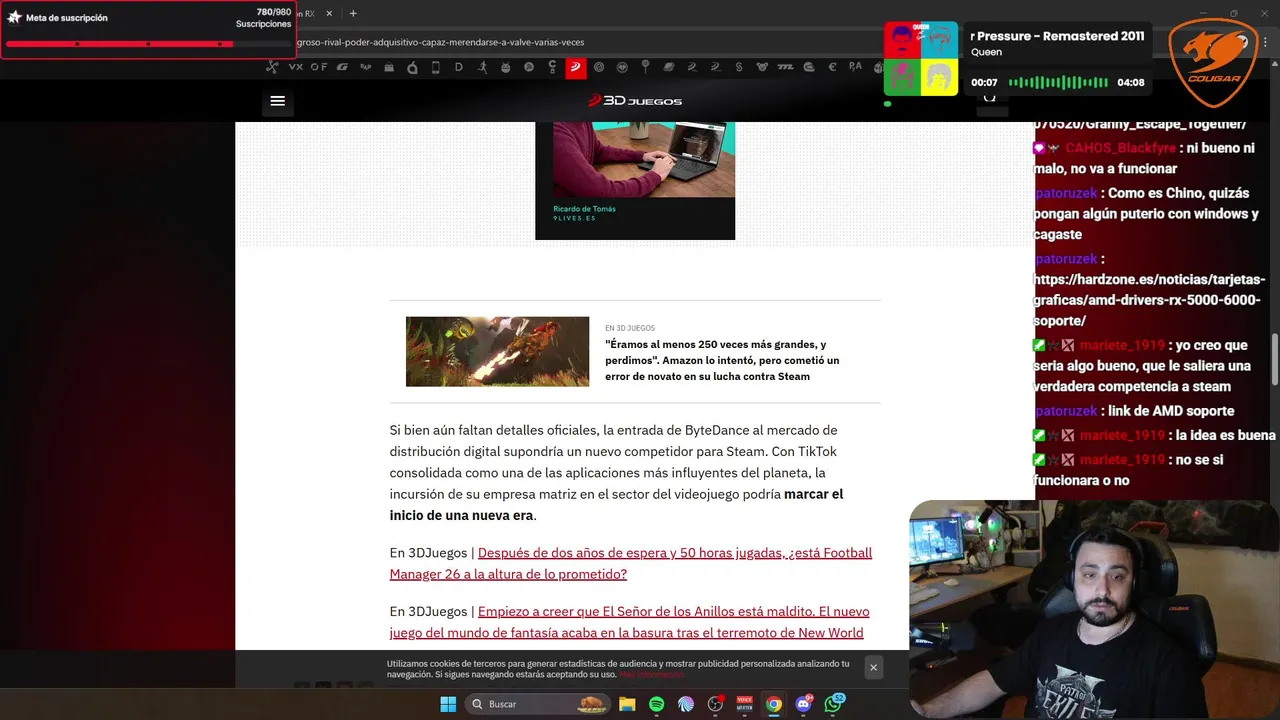Open the running figure site icon
Viewport: 1280px width, 720px height.
483,67
